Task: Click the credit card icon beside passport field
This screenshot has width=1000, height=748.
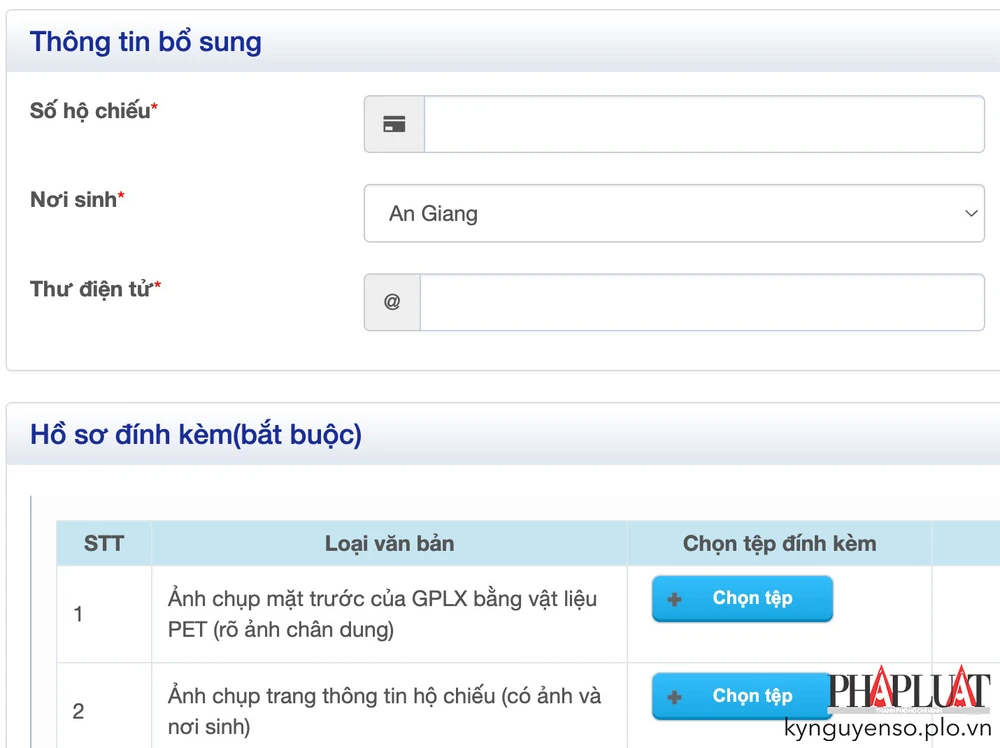Action: coord(393,123)
